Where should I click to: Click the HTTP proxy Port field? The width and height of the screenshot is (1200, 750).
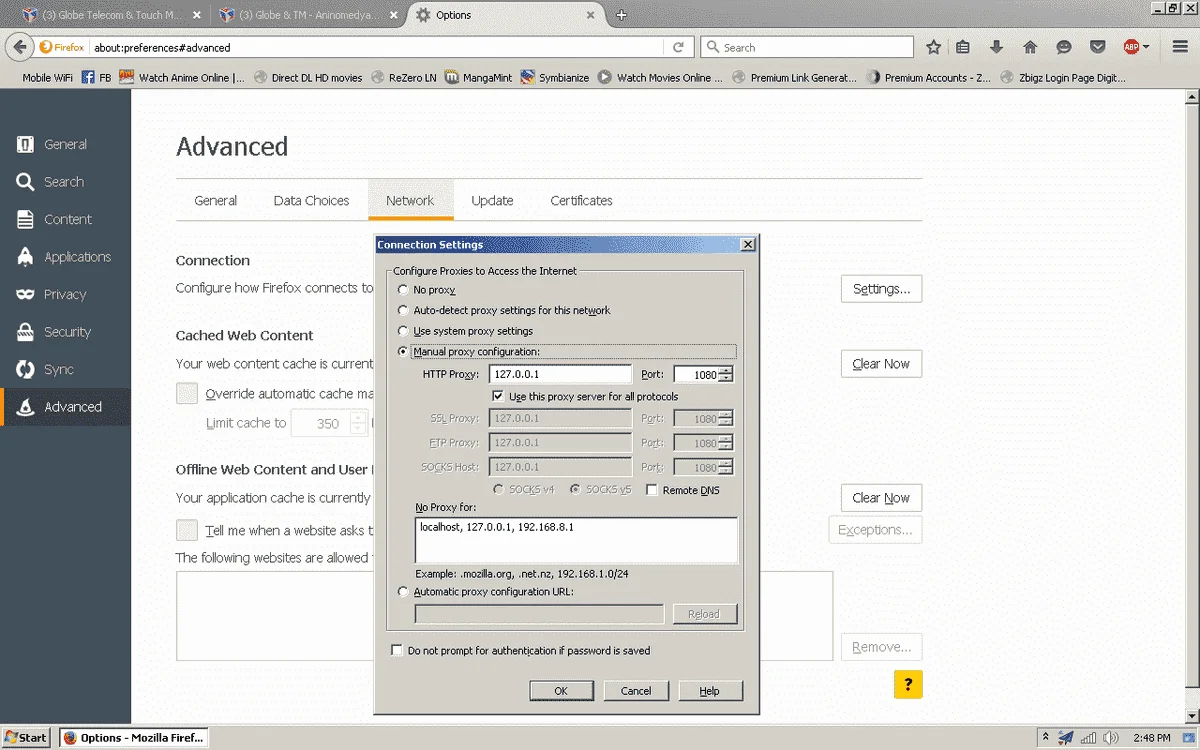[696, 374]
